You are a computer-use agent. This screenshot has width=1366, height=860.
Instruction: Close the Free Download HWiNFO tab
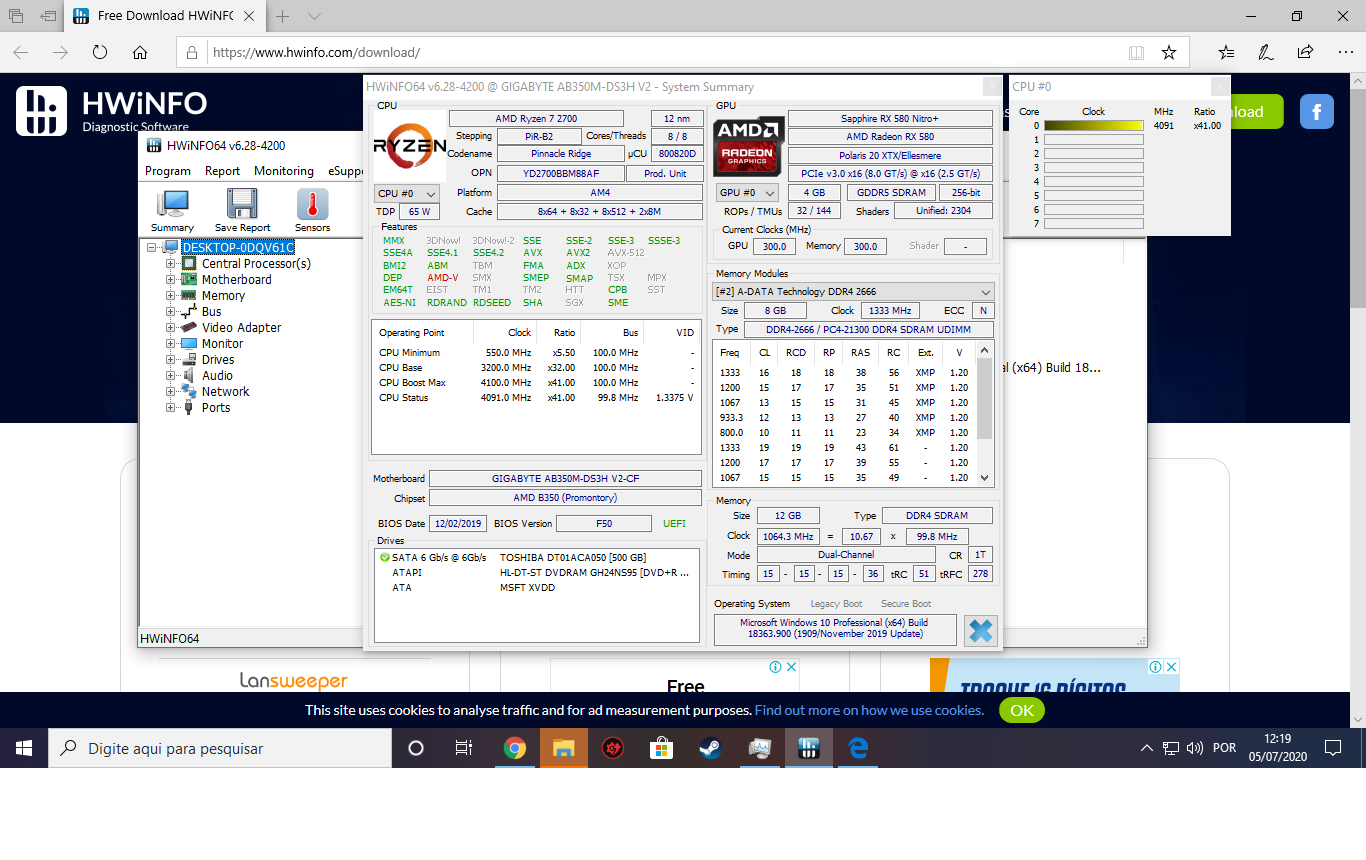coord(249,16)
